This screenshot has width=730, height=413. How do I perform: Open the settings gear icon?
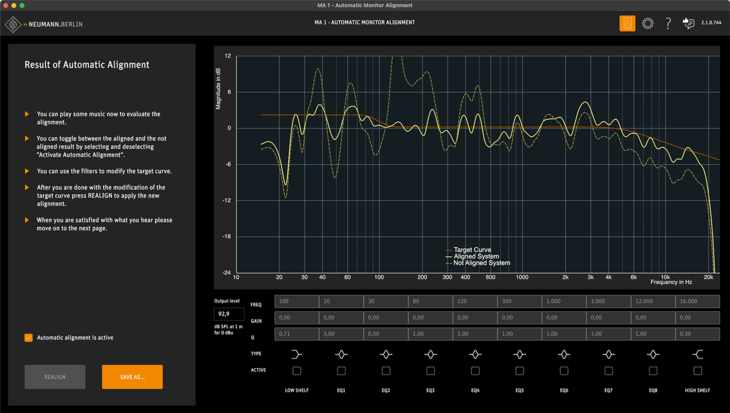pos(648,23)
